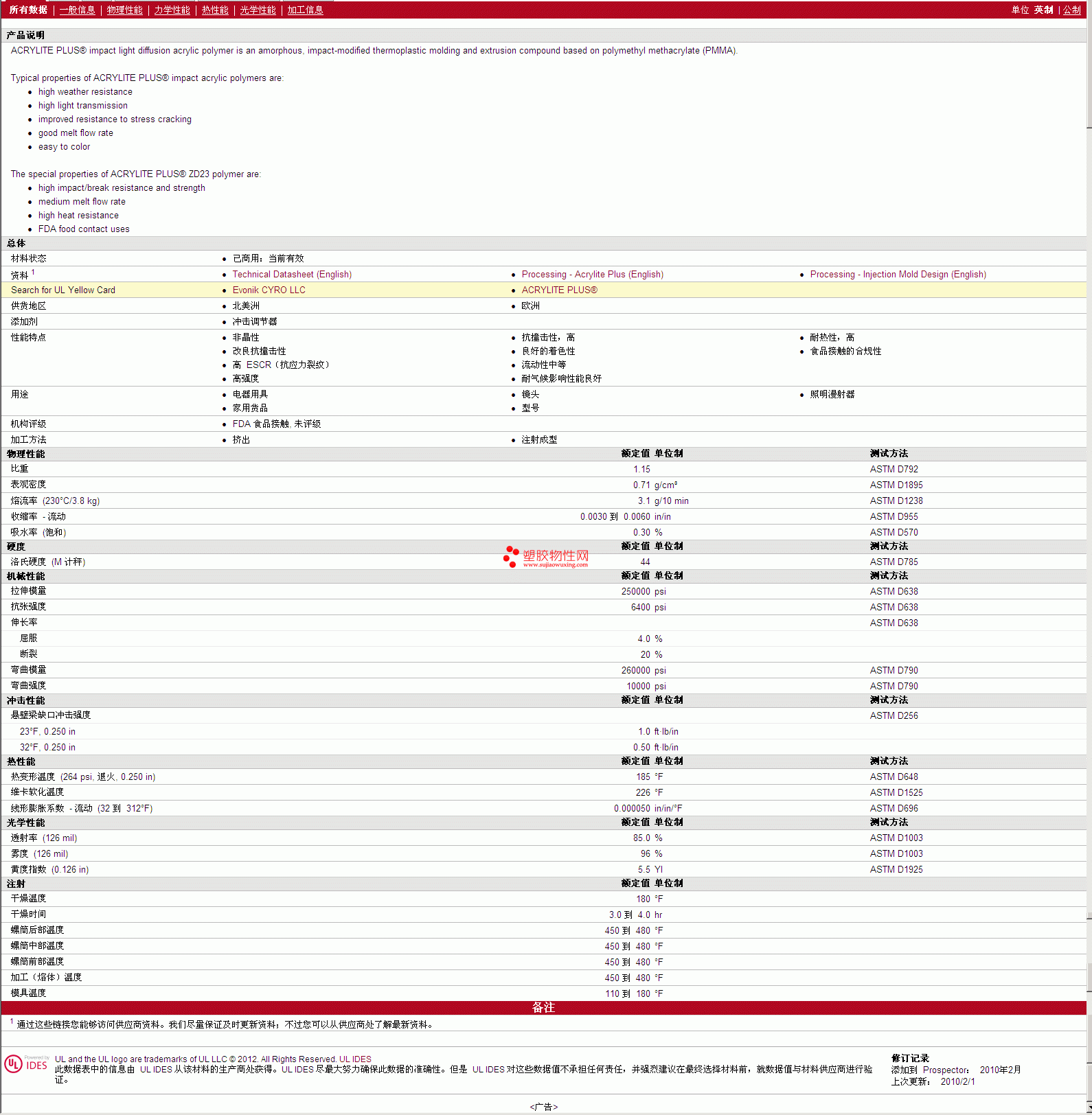This screenshot has height=1115, width=1092.
Task: Click ASTM D1895 test method
Action: coord(896,485)
